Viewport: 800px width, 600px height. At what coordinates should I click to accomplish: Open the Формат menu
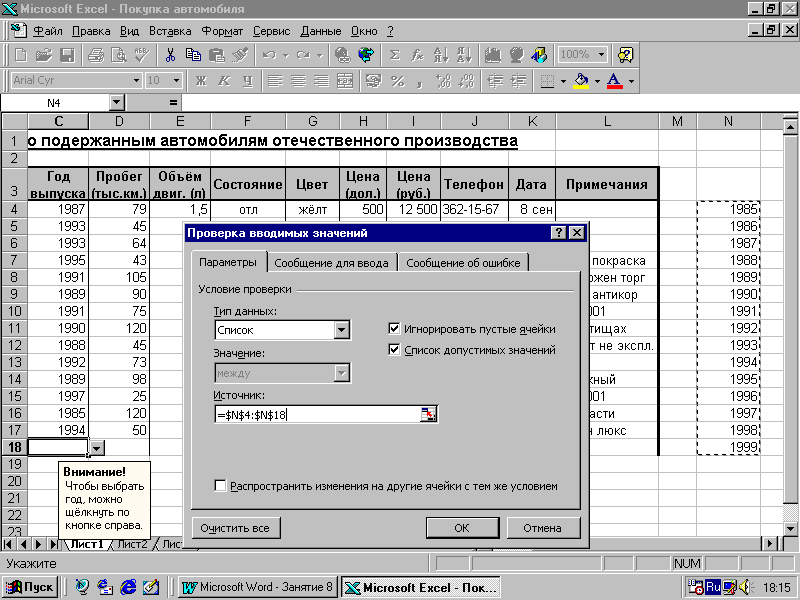(x=222, y=31)
